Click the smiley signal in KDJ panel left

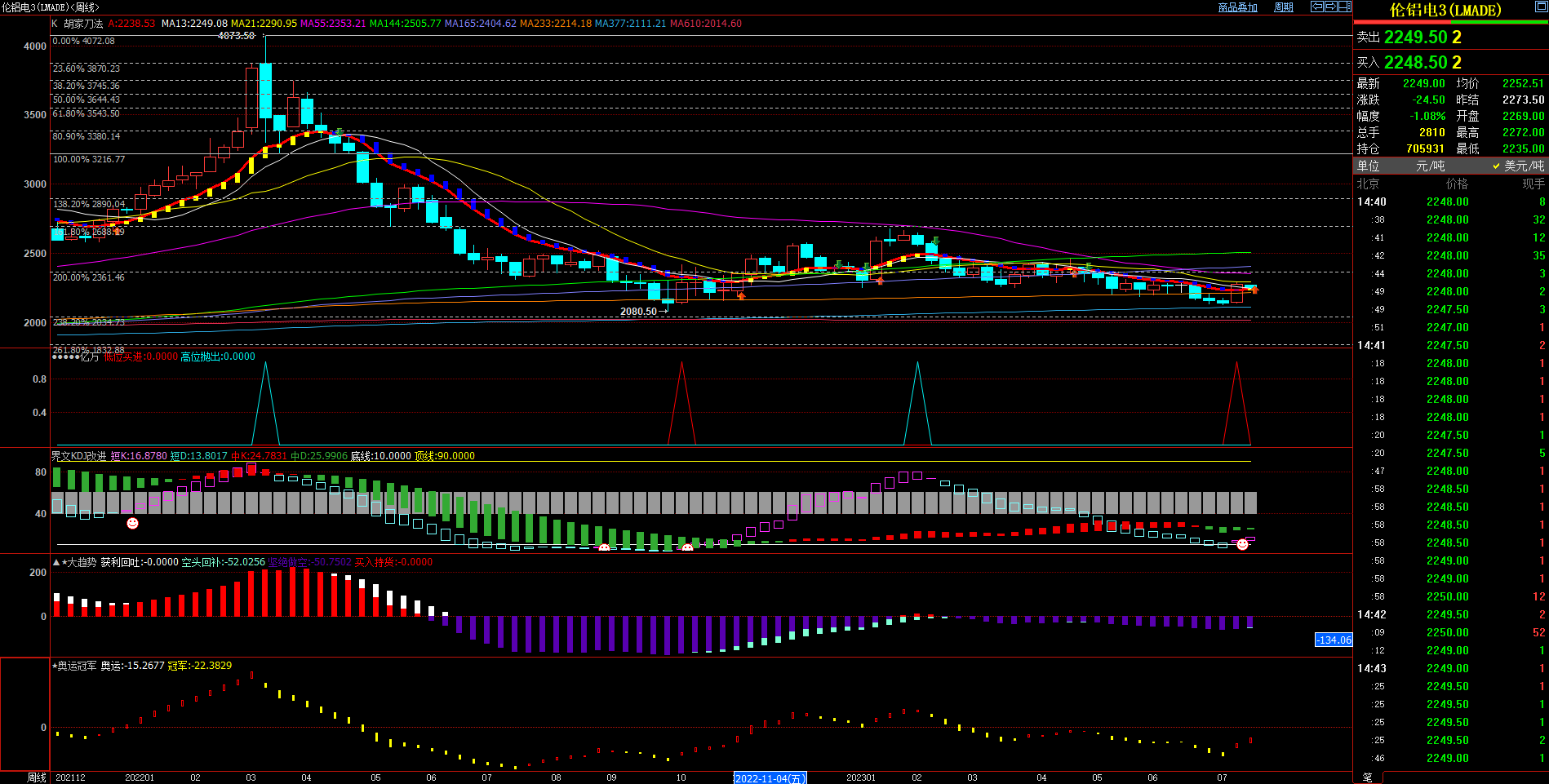tap(132, 523)
